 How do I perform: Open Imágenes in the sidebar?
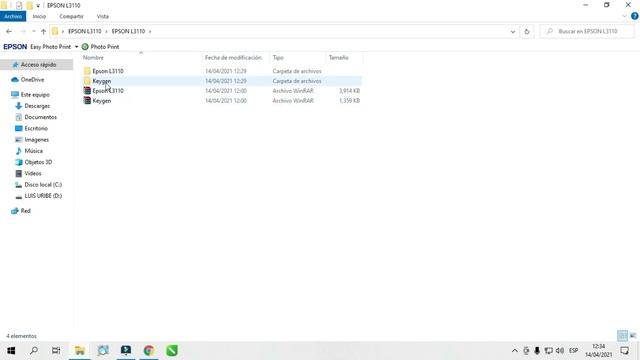37,140
